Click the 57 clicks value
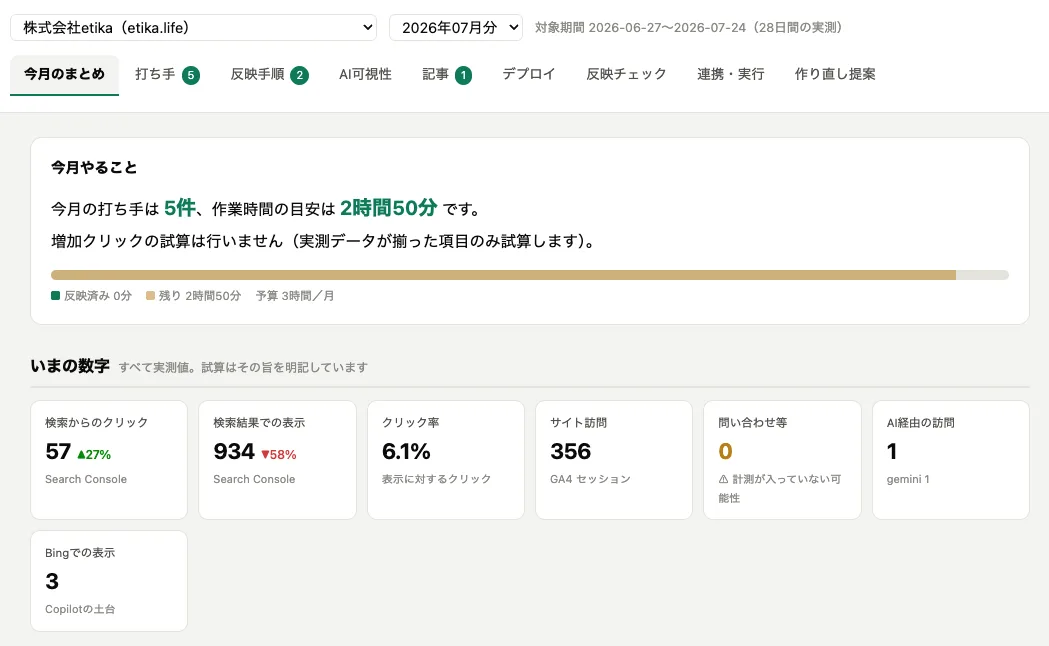1049x646 pixels. pos(58,451)
